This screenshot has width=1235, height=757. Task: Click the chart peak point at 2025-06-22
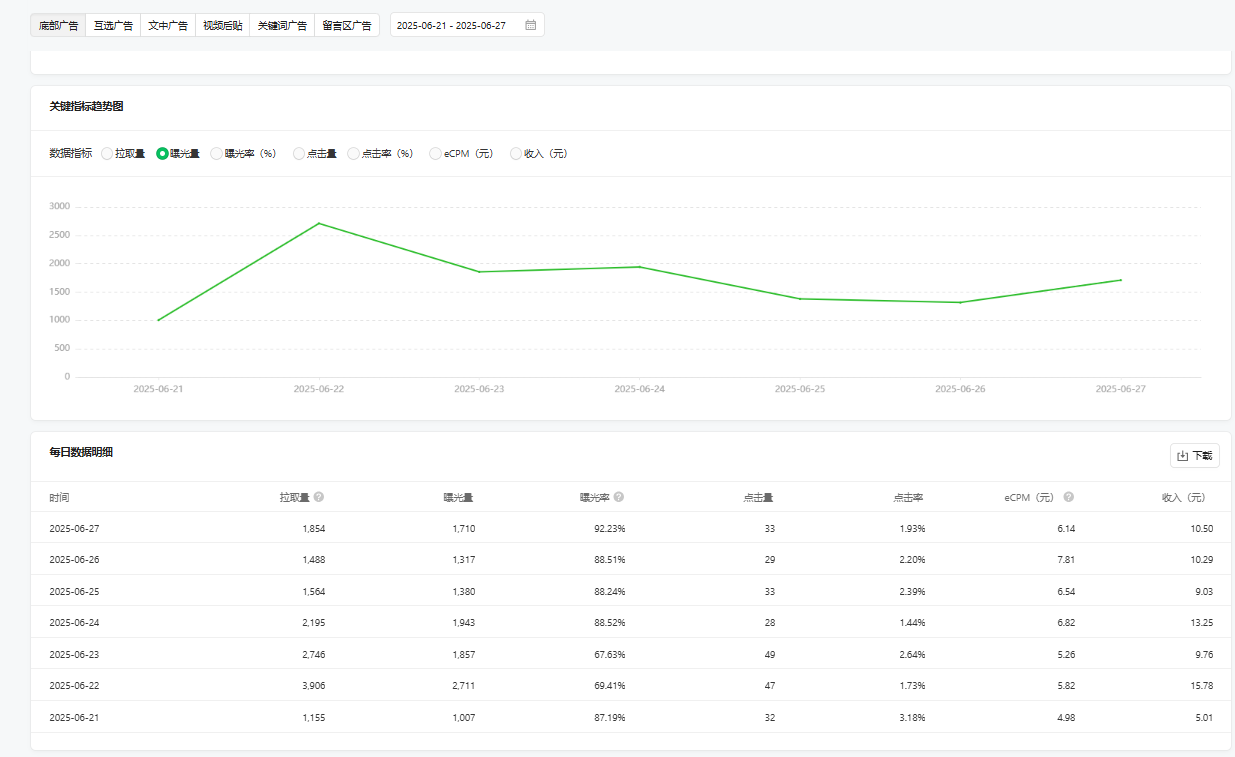(x=319, y=223)
